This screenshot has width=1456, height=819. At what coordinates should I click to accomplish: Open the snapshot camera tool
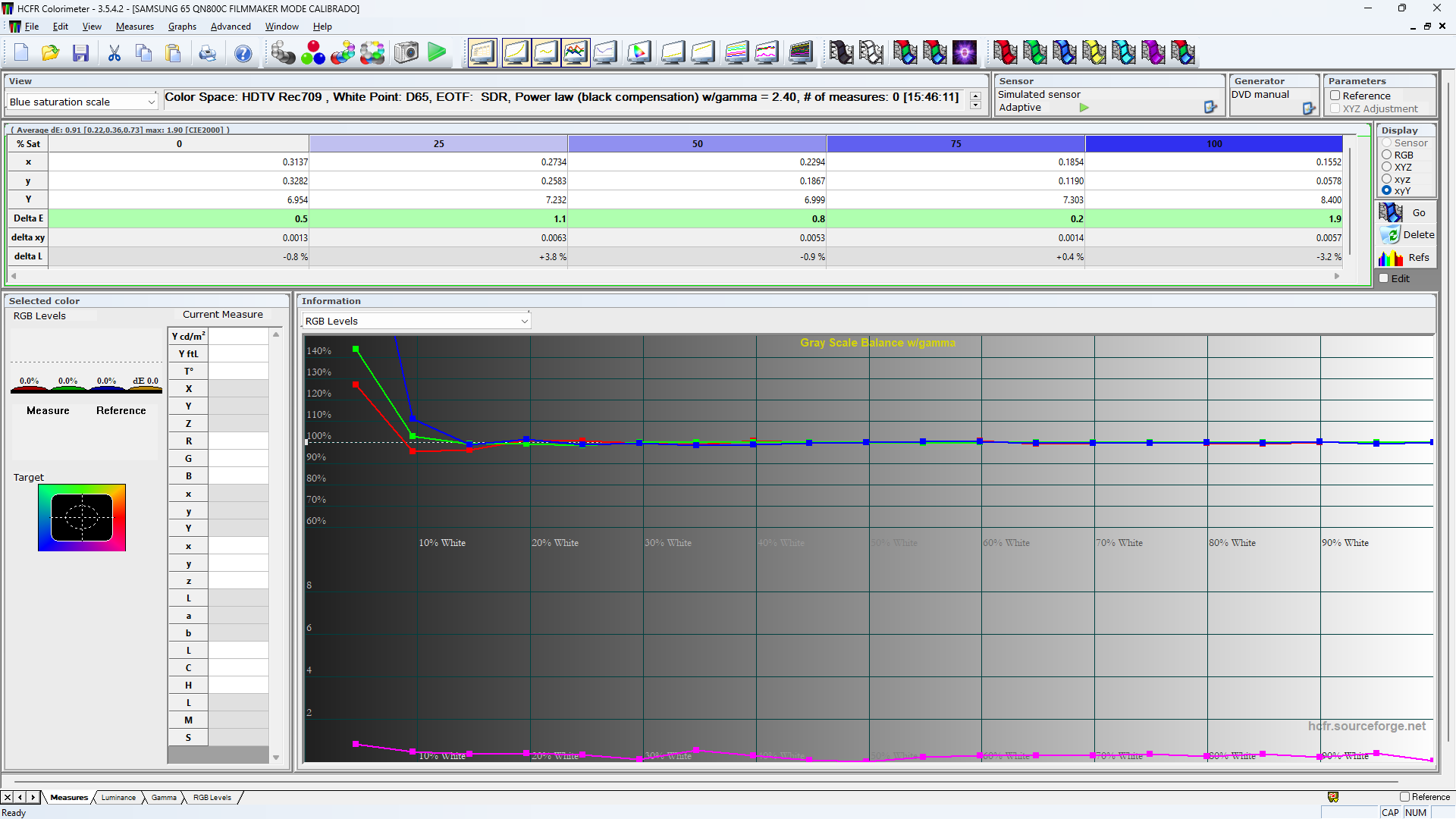coord(406,52)
